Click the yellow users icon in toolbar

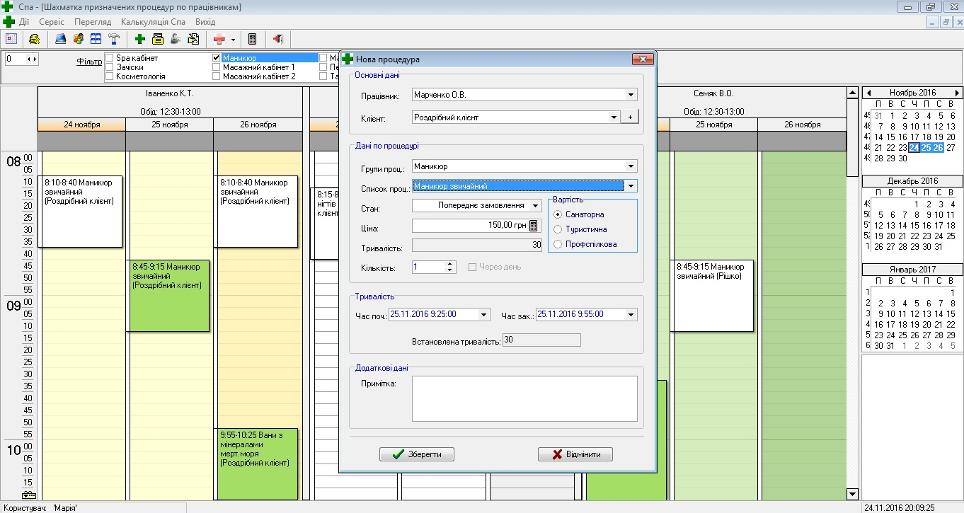[x=34, y=39]
